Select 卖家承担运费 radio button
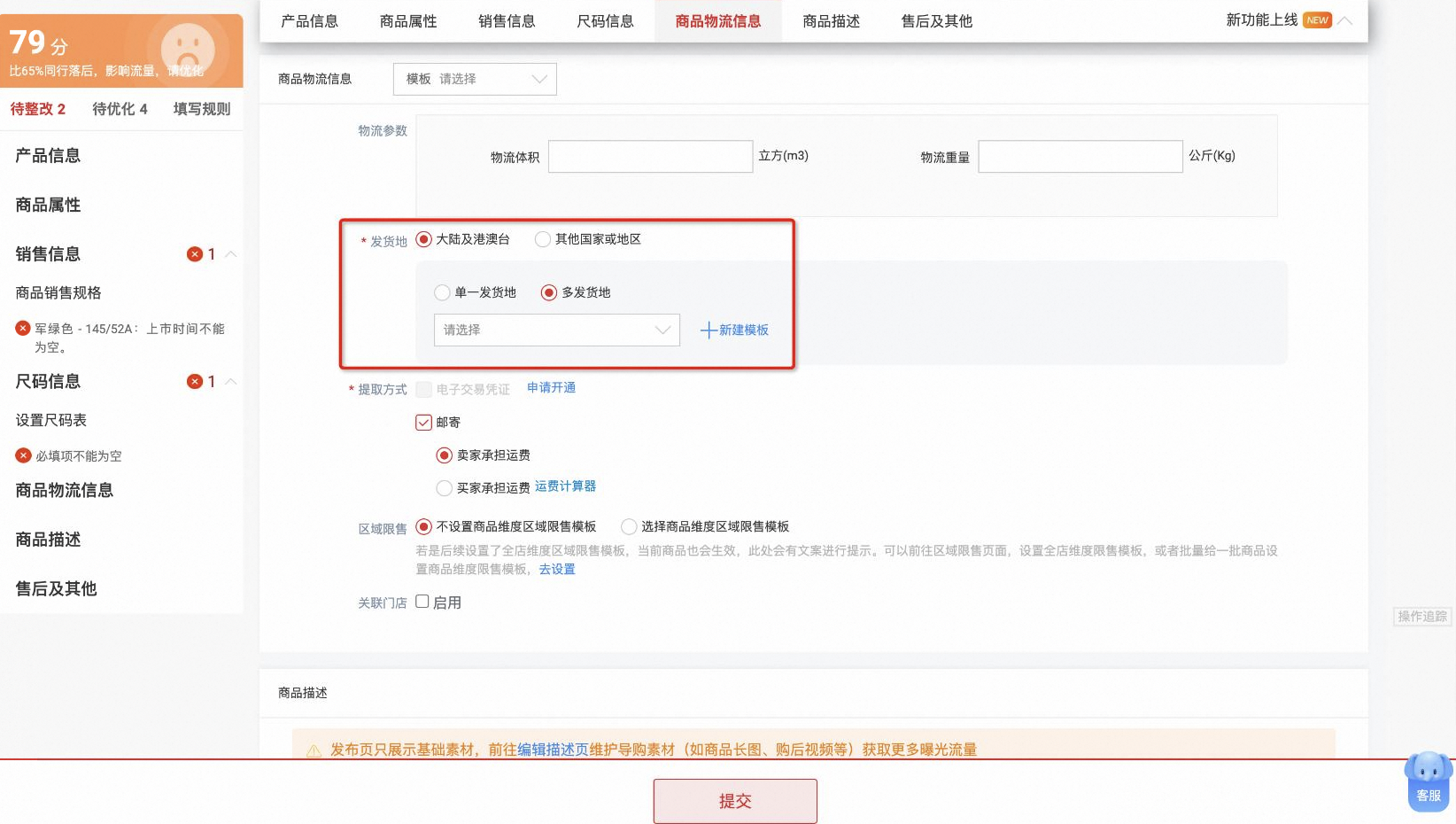This screenshot has height=824, width=1456. pyautogui.click(x=445, y=455)
